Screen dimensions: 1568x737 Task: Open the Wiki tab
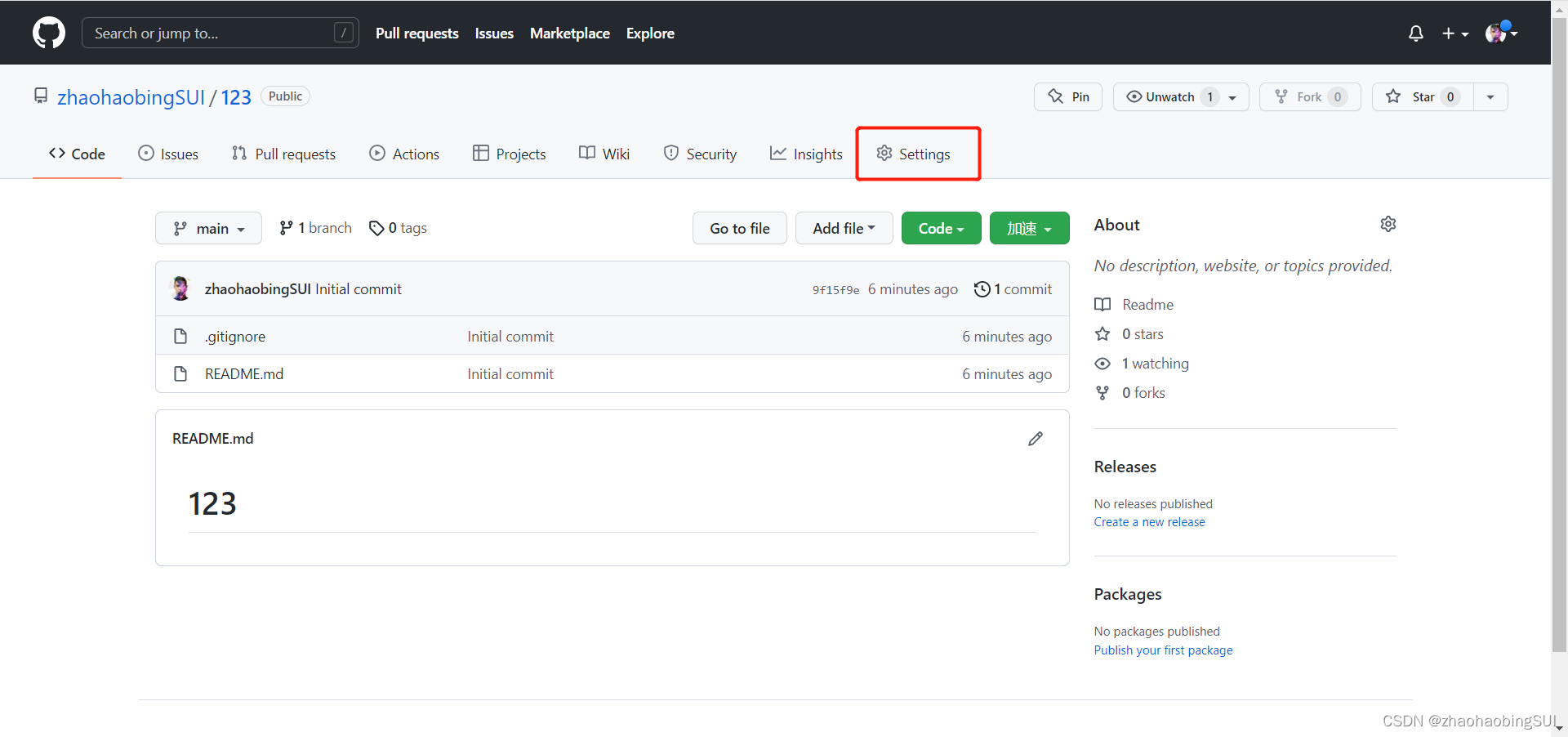pos(604,154)
